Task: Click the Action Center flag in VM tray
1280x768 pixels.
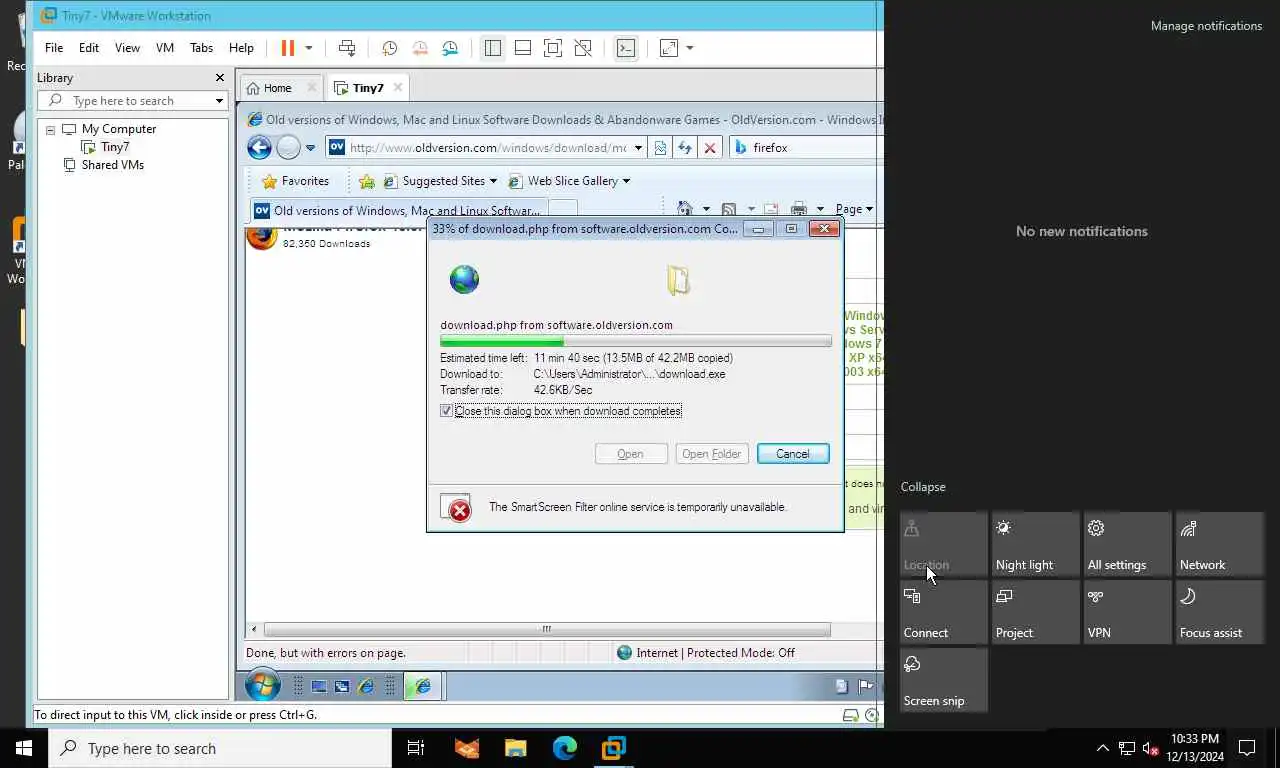Action: point(865,686)
